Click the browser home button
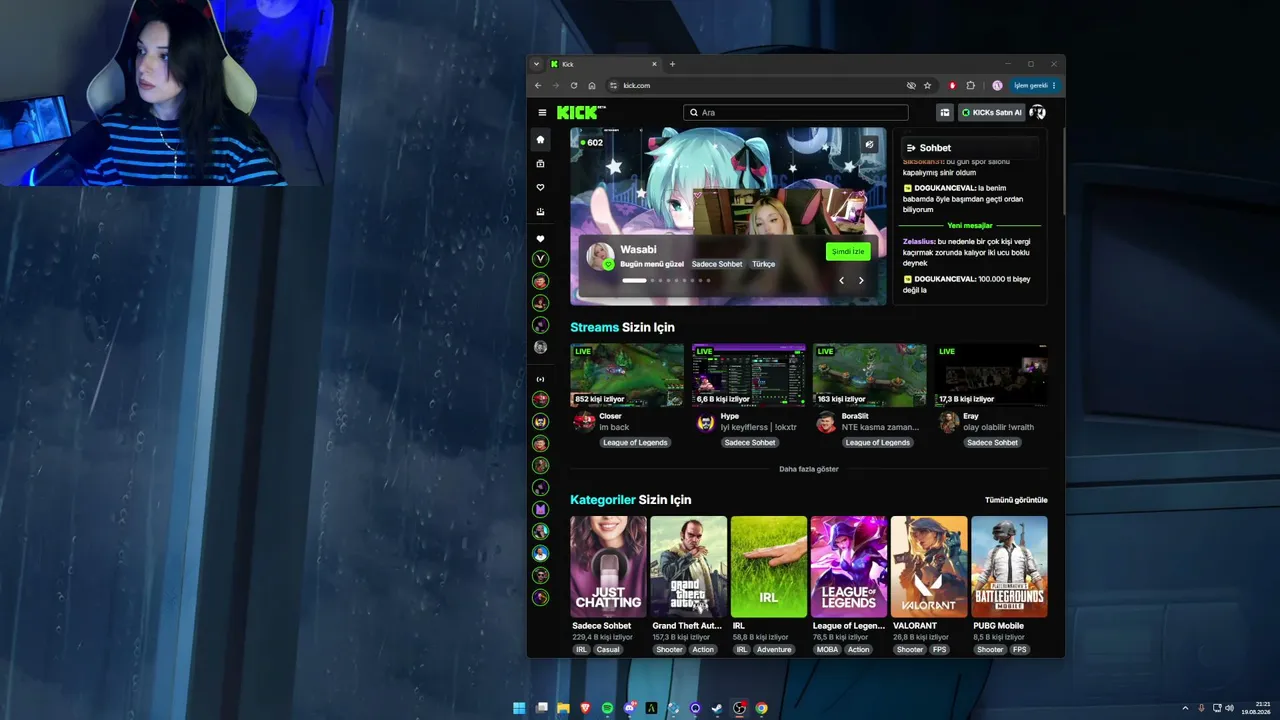 [592, 86]
